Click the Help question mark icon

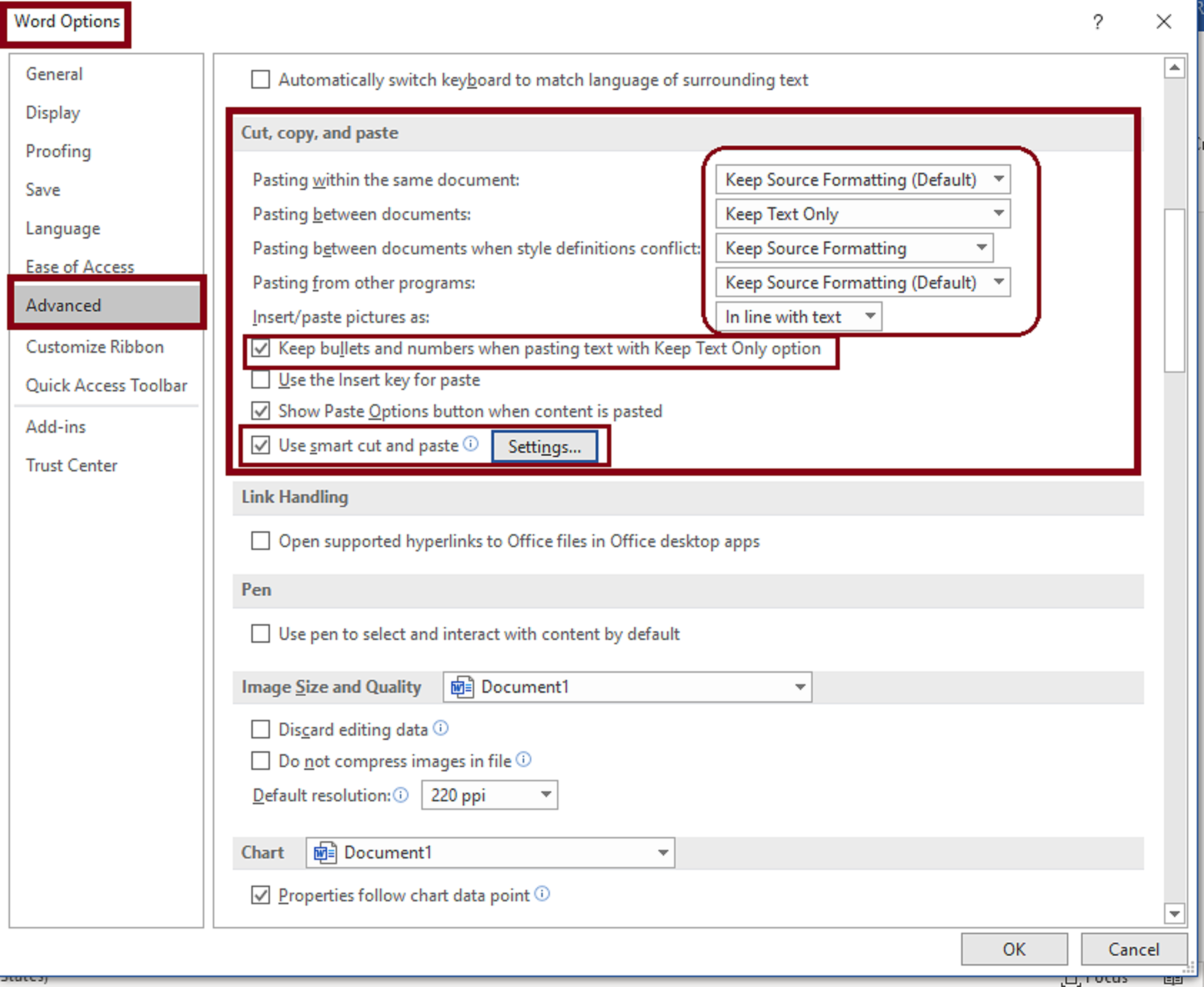1098,22
